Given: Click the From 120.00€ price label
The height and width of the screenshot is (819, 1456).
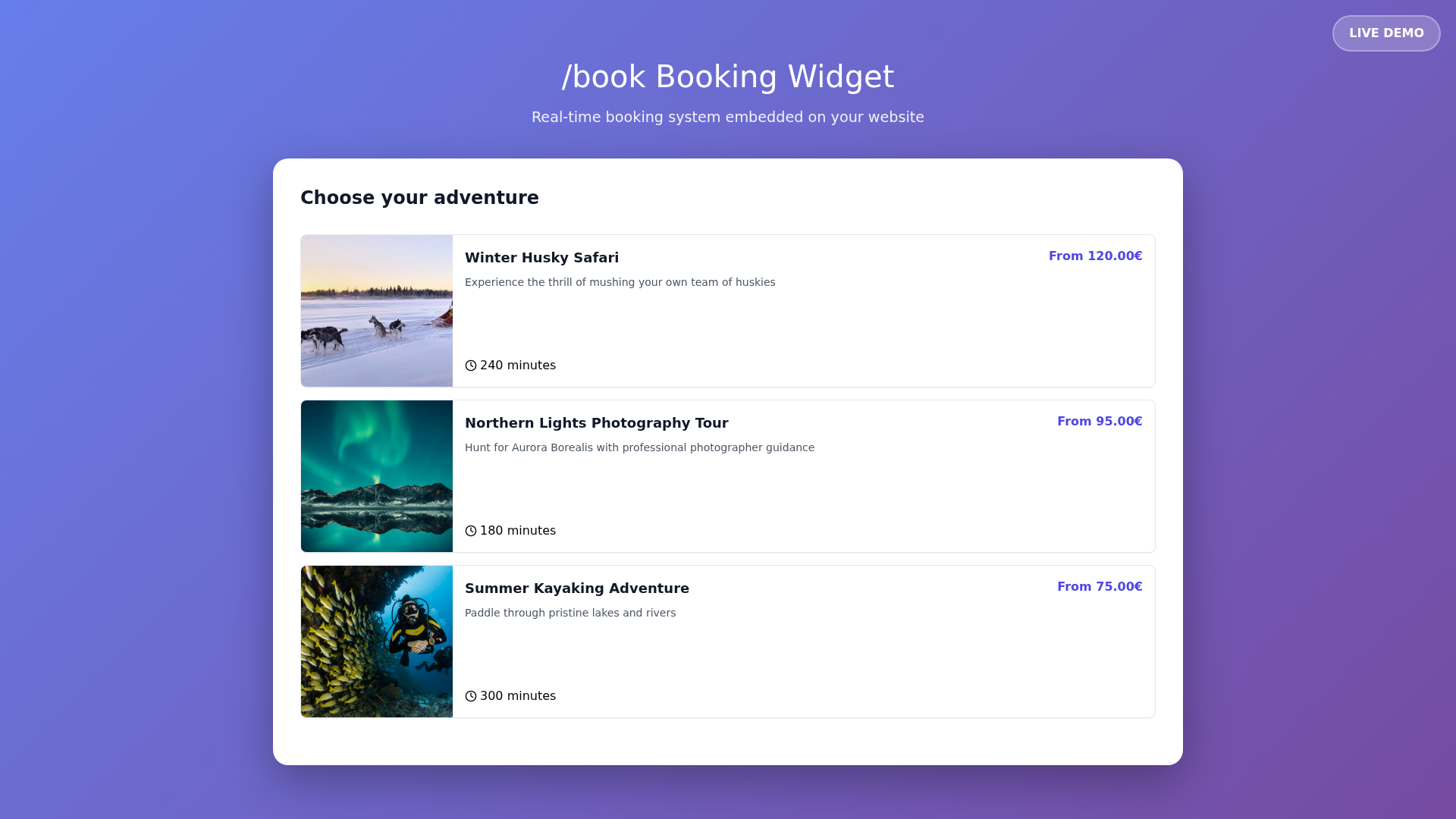Looking at the screenshot, I should click(x=1095, y=256).
